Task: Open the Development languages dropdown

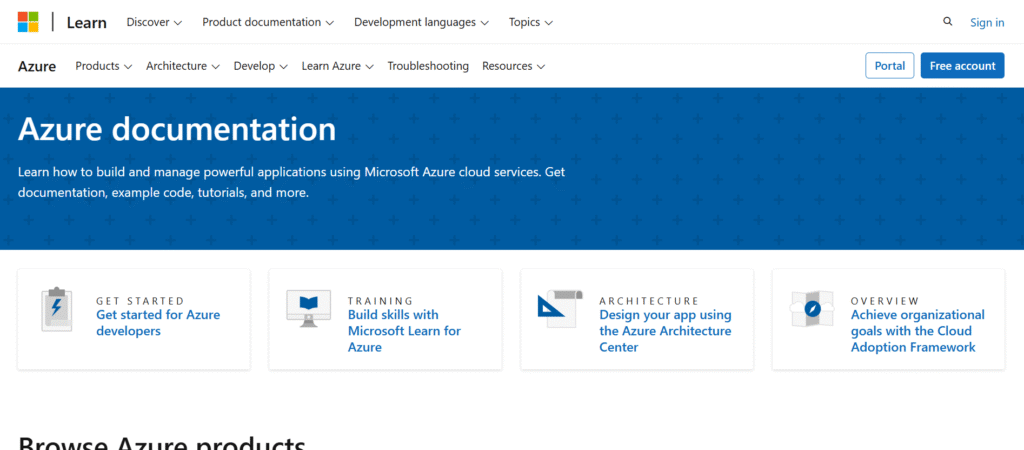Action: [x=421, y=22]
